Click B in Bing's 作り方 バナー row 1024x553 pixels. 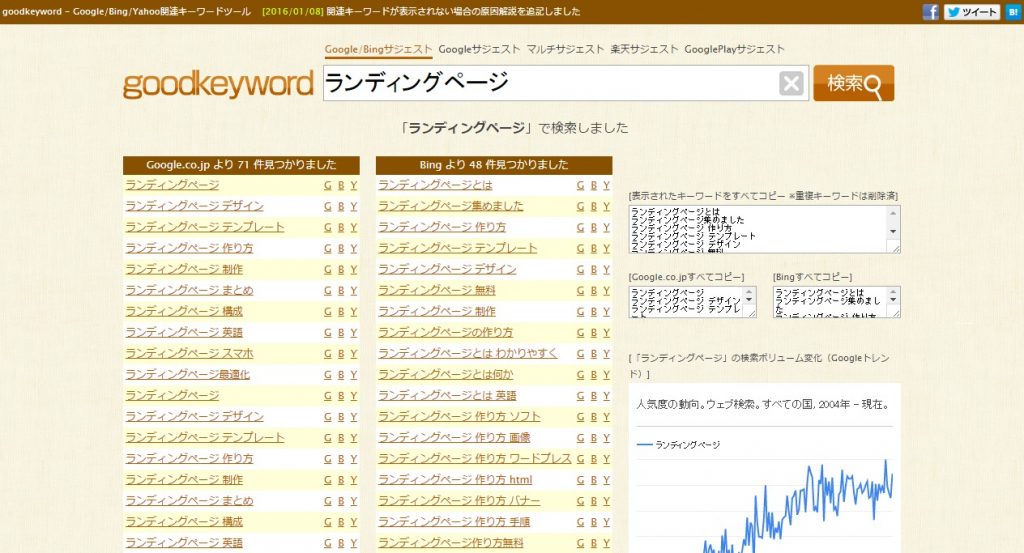[x=594, y=501]
